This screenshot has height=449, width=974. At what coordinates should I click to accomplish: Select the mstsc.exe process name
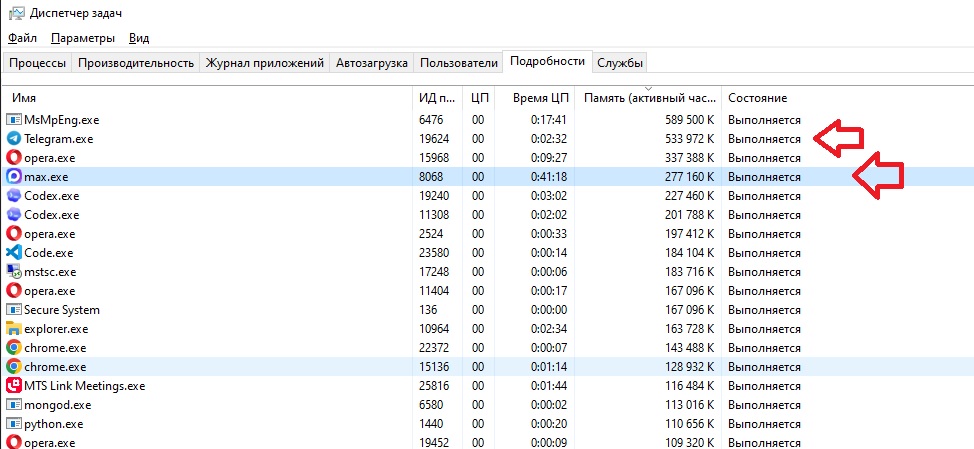50,272
